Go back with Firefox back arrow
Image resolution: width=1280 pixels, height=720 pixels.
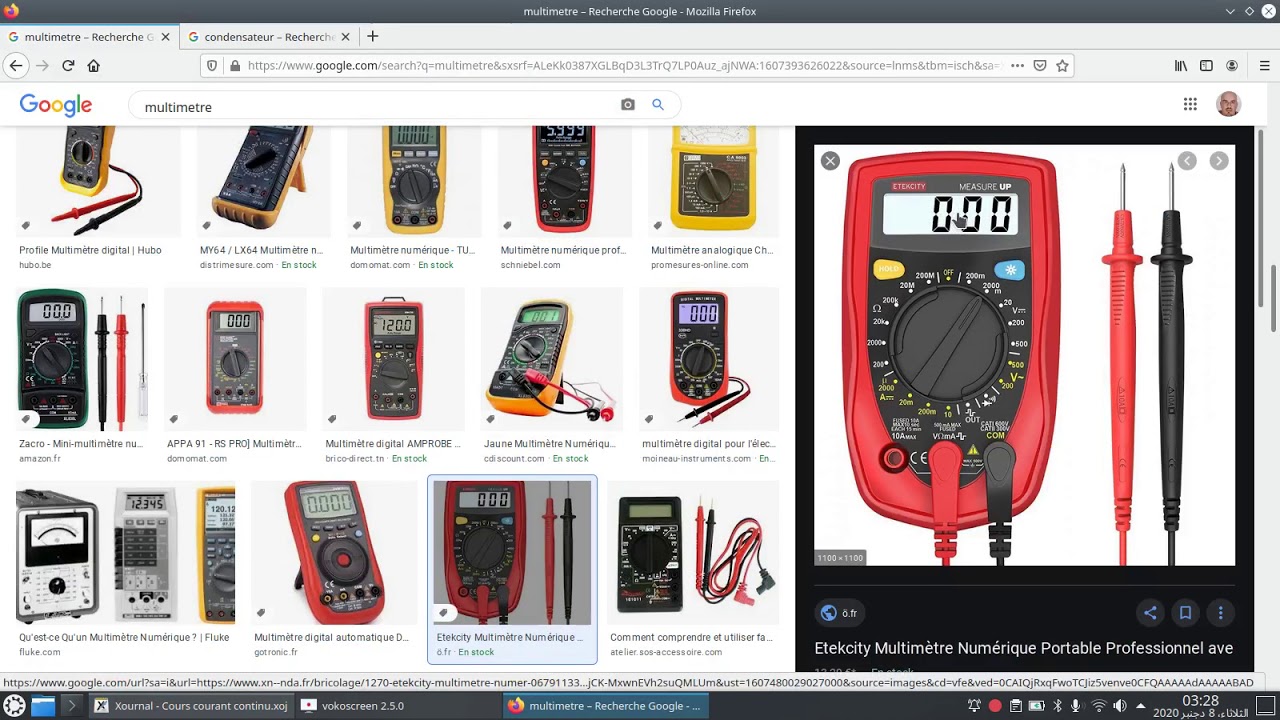pos(16,65)
